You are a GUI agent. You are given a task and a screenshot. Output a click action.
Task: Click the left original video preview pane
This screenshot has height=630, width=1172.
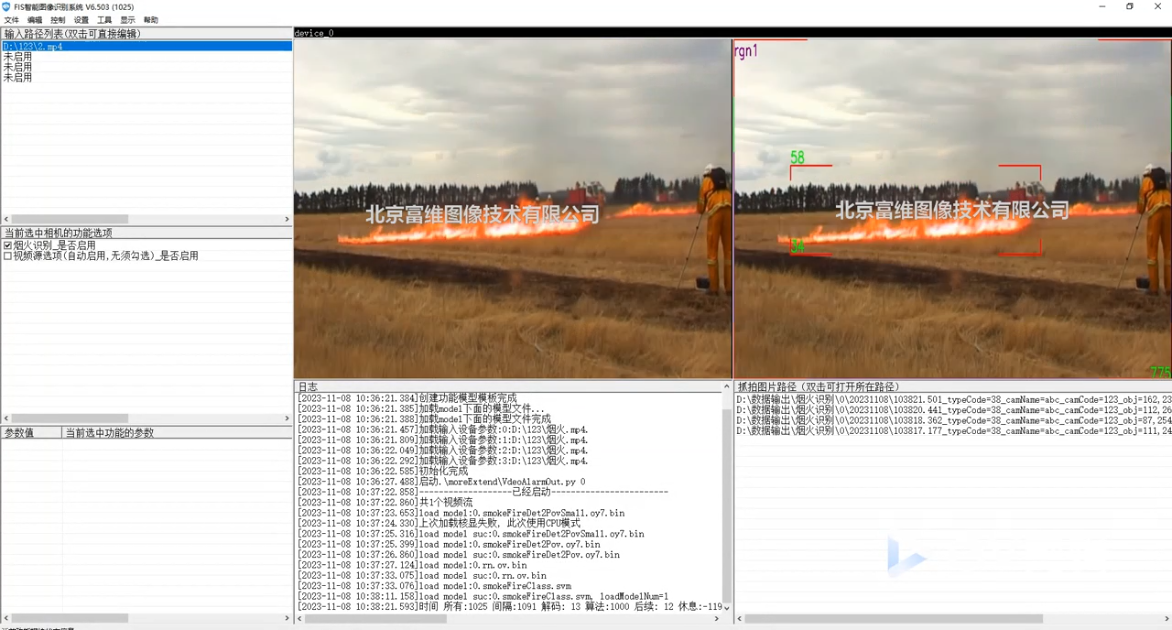(513, 209)
